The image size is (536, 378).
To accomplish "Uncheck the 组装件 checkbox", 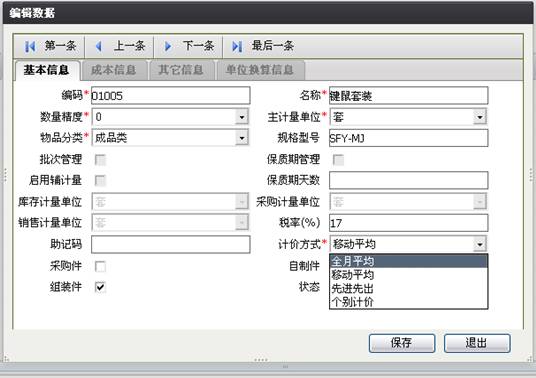I will [100, 287].
